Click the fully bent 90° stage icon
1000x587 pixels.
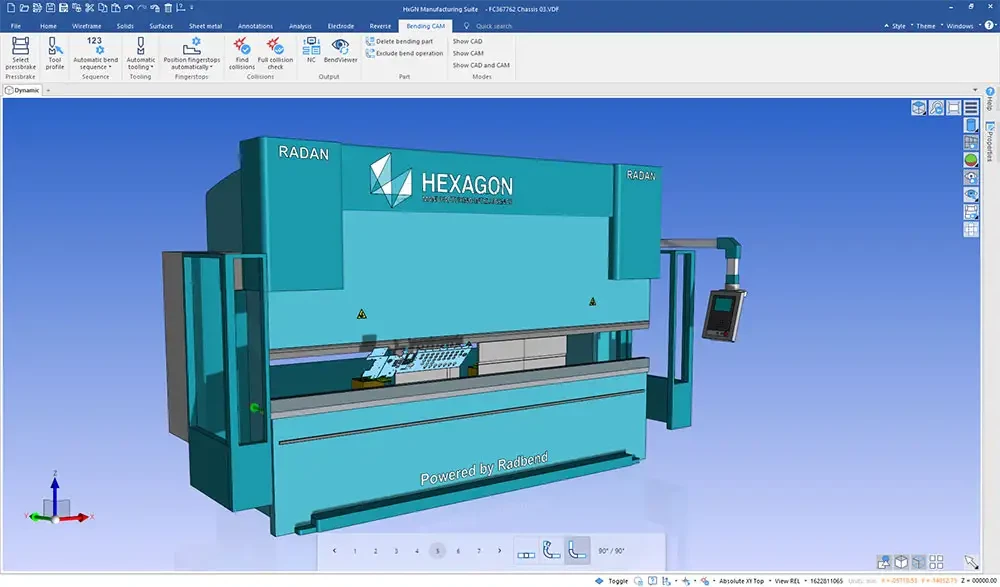(577, 551)
